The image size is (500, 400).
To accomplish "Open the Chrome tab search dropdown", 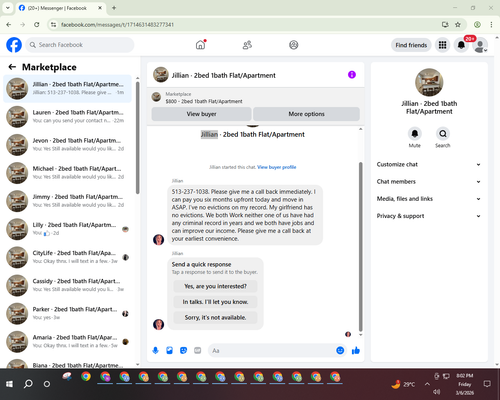I will coord(7,8).
